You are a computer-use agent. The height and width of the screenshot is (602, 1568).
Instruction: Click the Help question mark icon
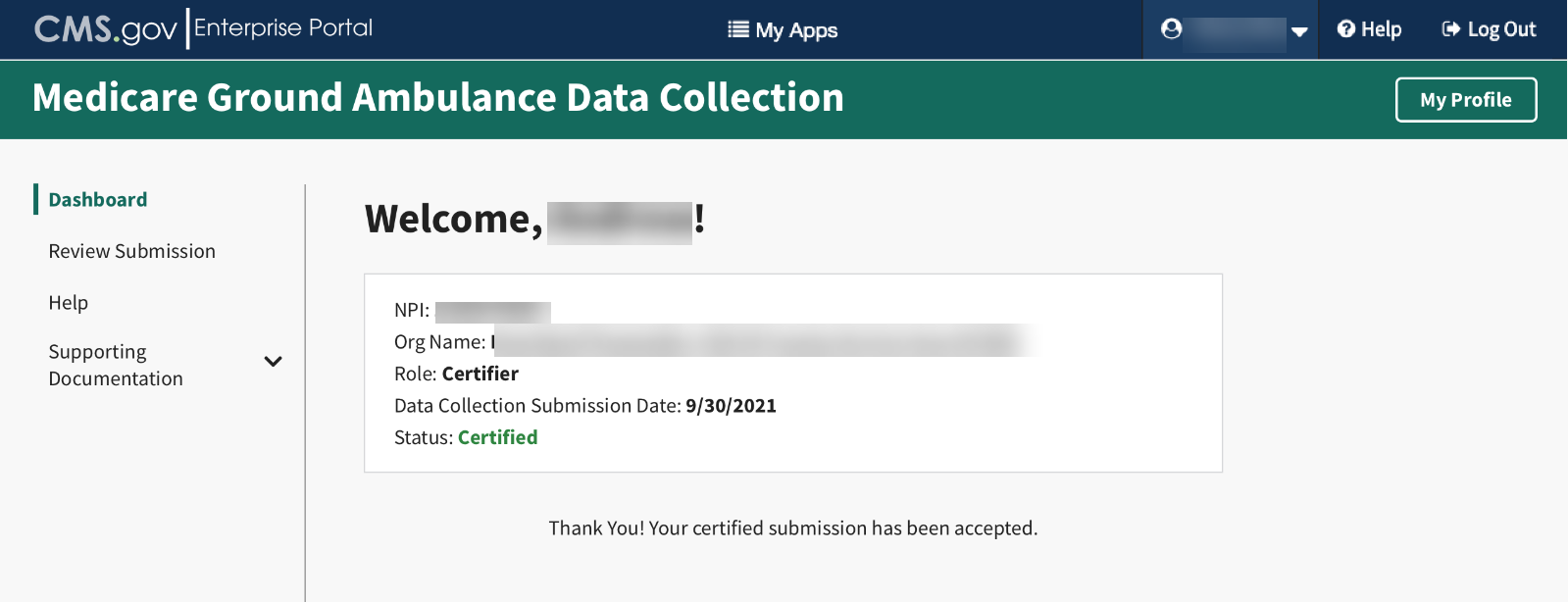coord(1346,29)
